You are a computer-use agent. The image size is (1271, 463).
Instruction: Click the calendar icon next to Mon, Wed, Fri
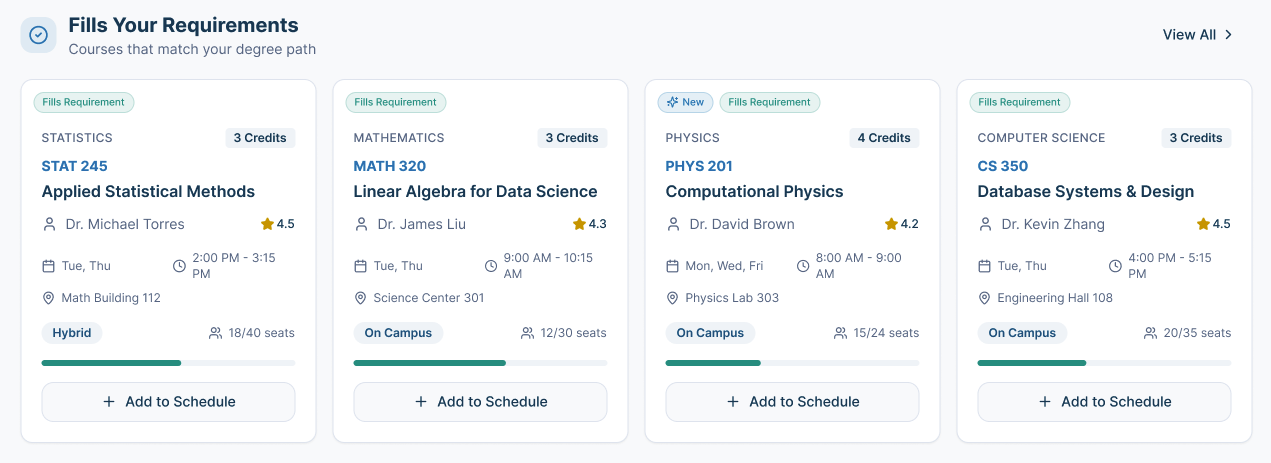click(x=673, y=266)
